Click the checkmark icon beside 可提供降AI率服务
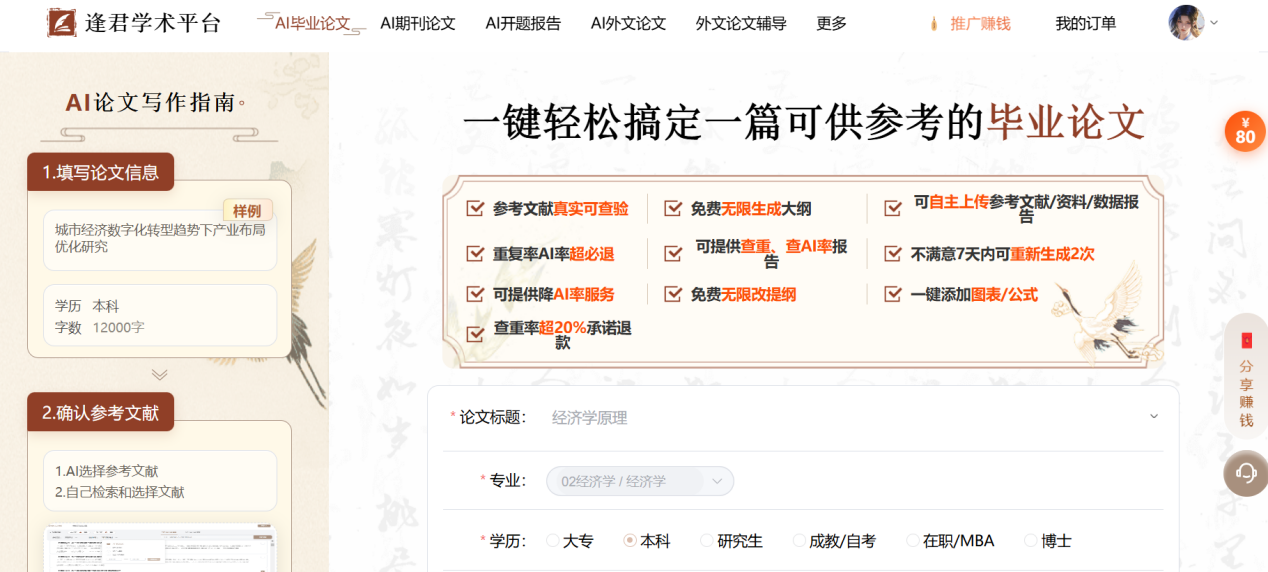 (476, 294)
